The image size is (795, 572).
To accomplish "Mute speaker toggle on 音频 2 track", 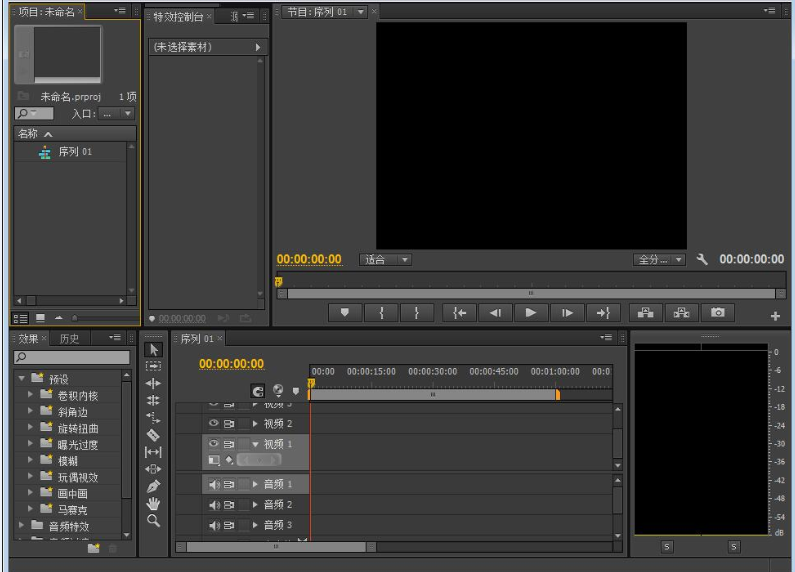I will 214,505.
